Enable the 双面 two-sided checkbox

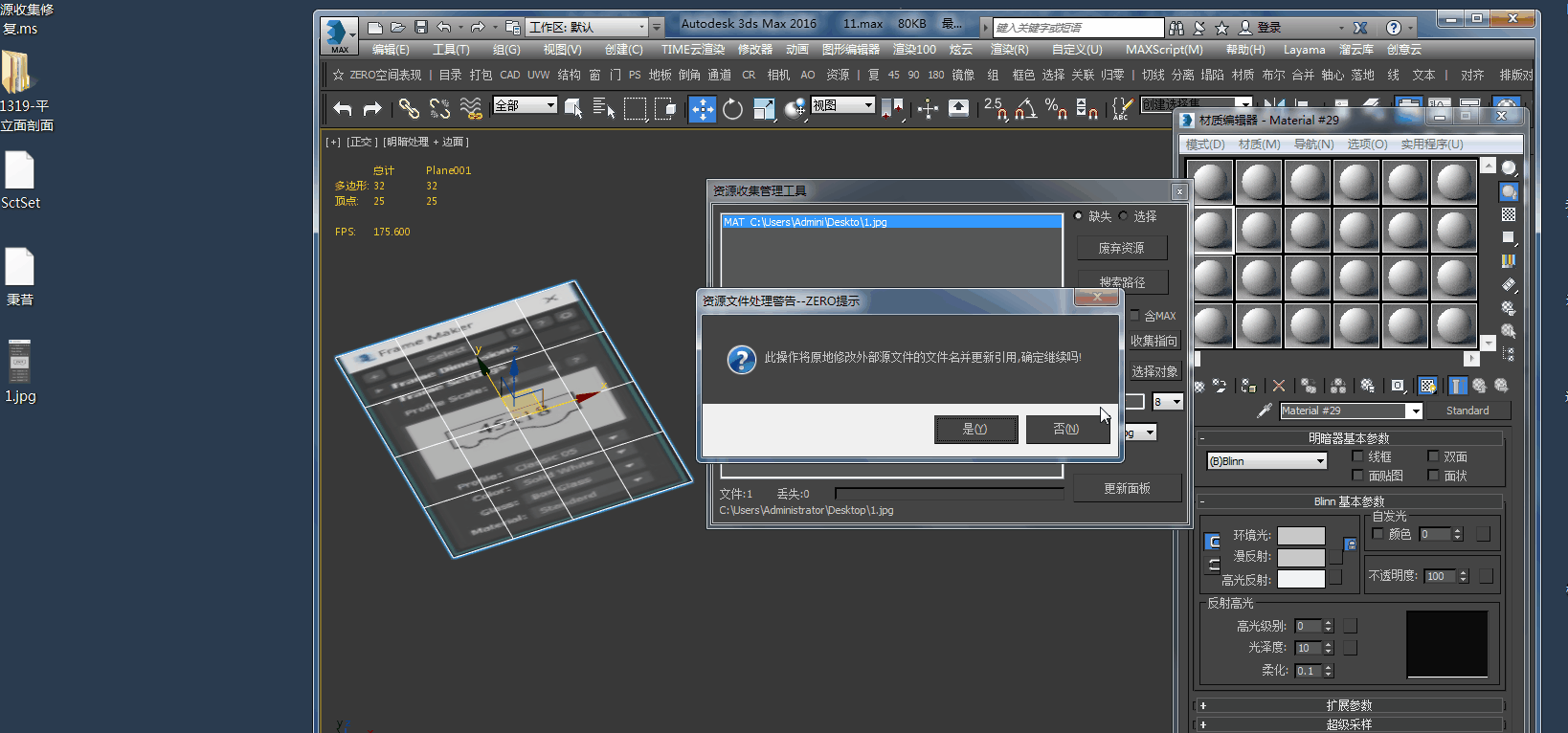point(1433,456)
